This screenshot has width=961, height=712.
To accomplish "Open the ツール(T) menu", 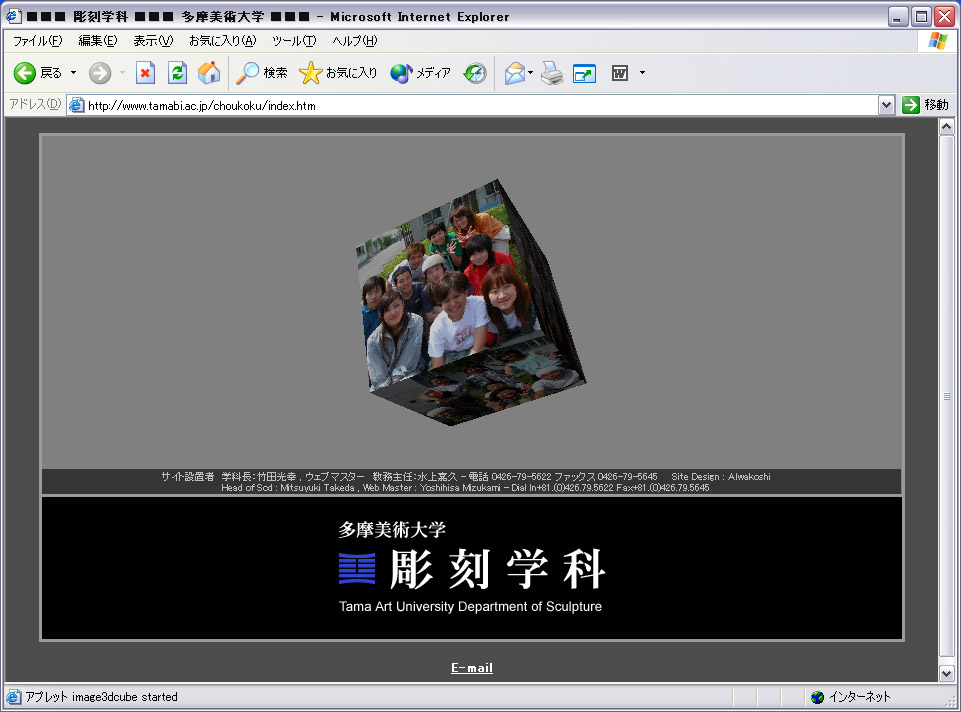I will click(x=294, y=41).
